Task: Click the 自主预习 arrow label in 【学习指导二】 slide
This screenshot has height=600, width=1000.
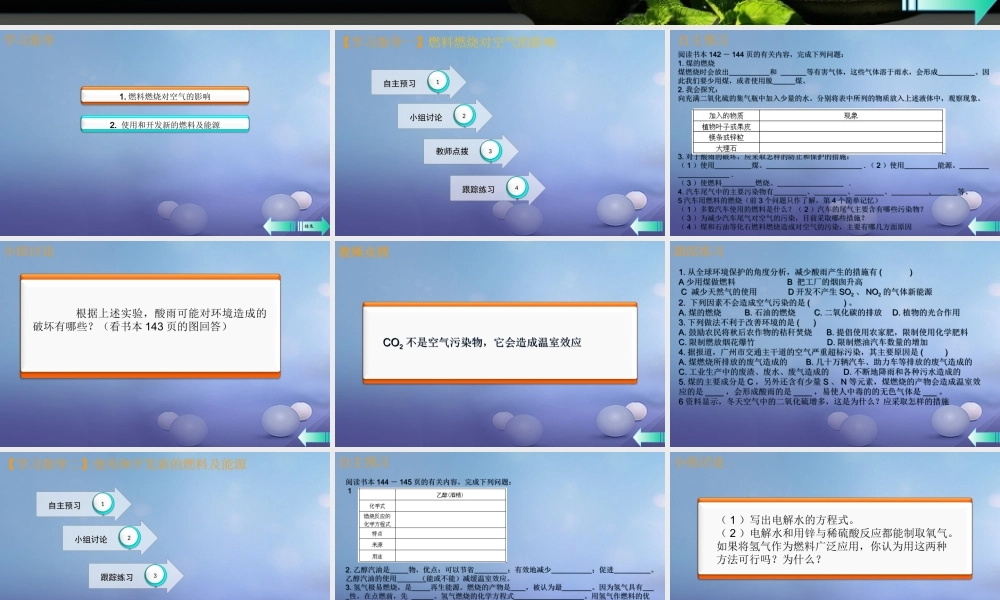Action: pos(64,505)
